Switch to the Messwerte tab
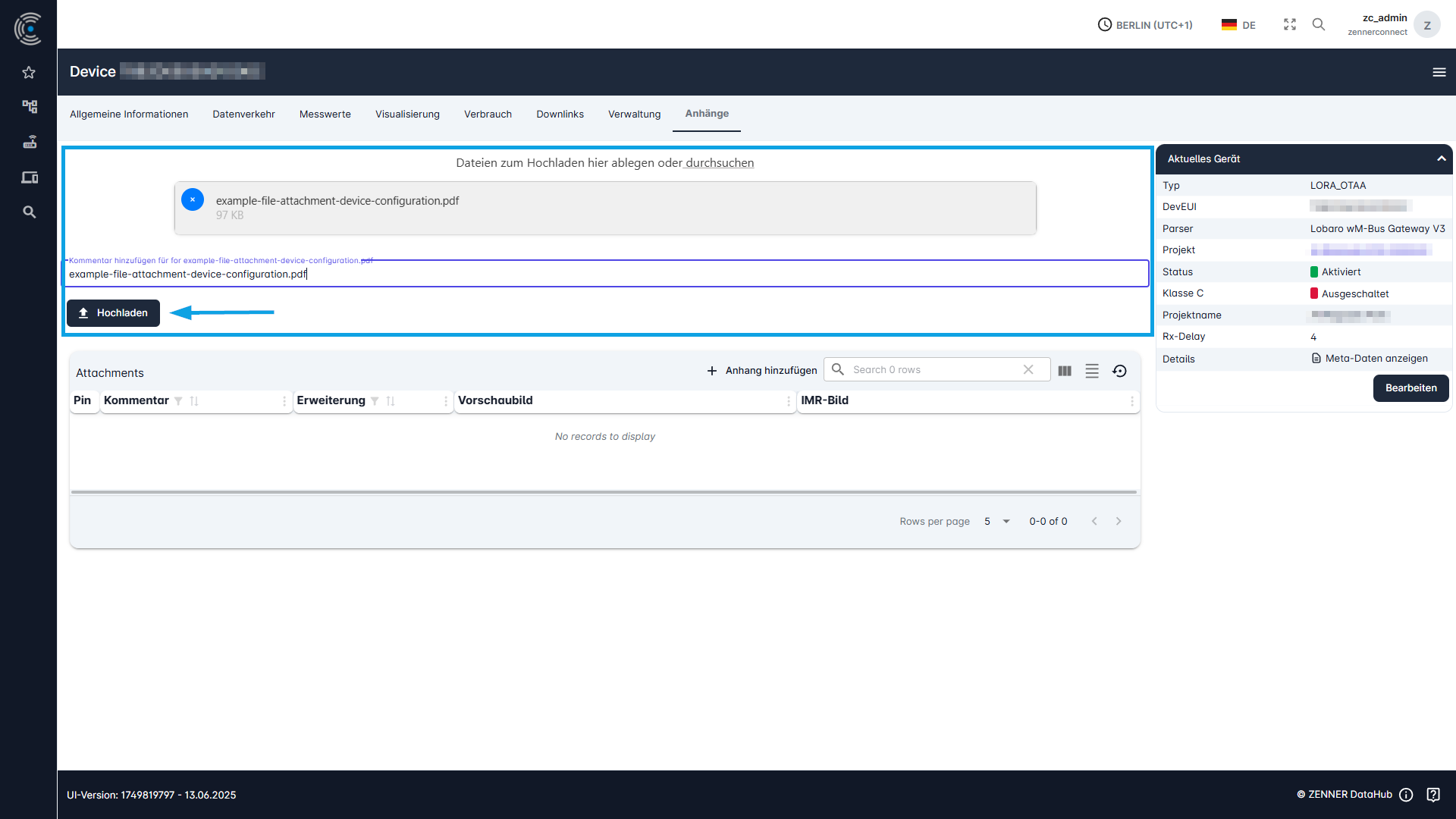Screen dimensions: 1456x819 point(325,115)
